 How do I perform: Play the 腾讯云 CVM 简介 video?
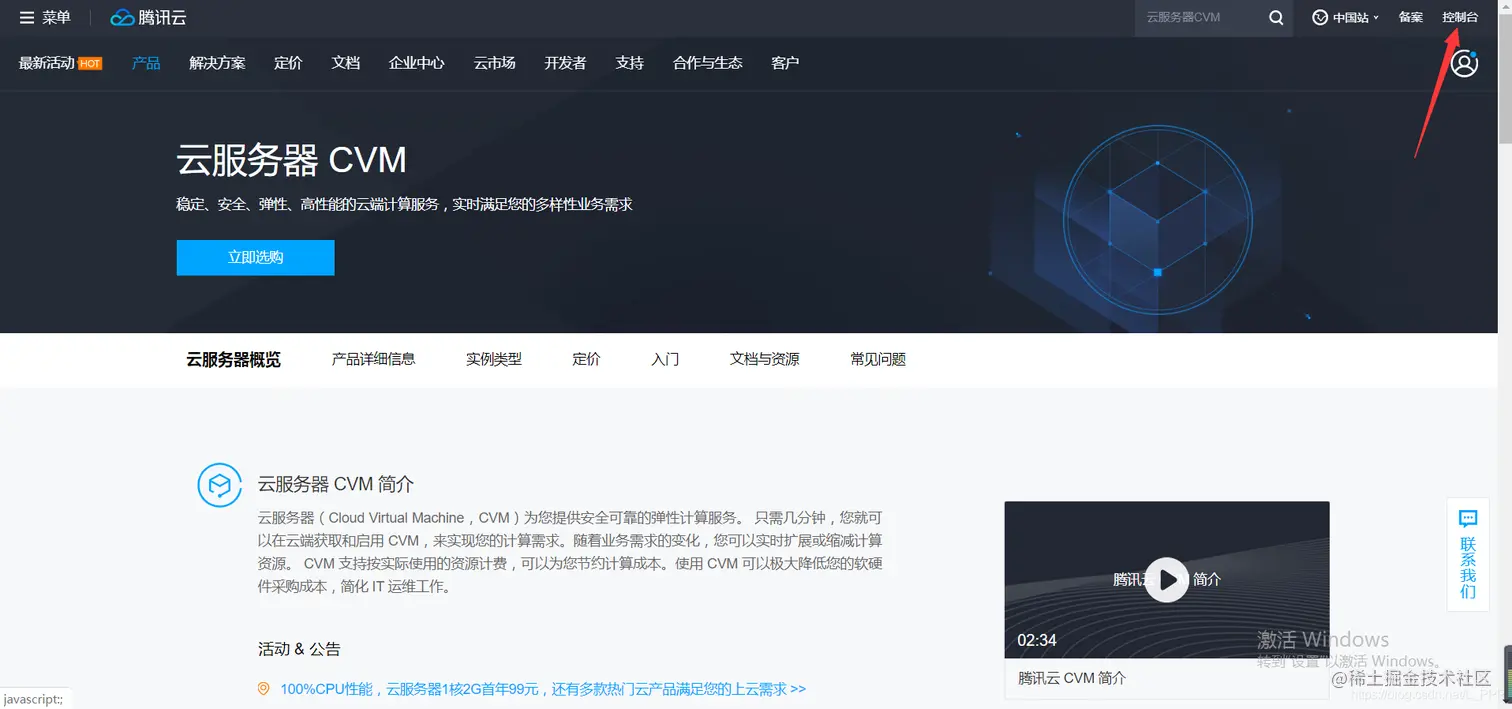(1166, 579)
